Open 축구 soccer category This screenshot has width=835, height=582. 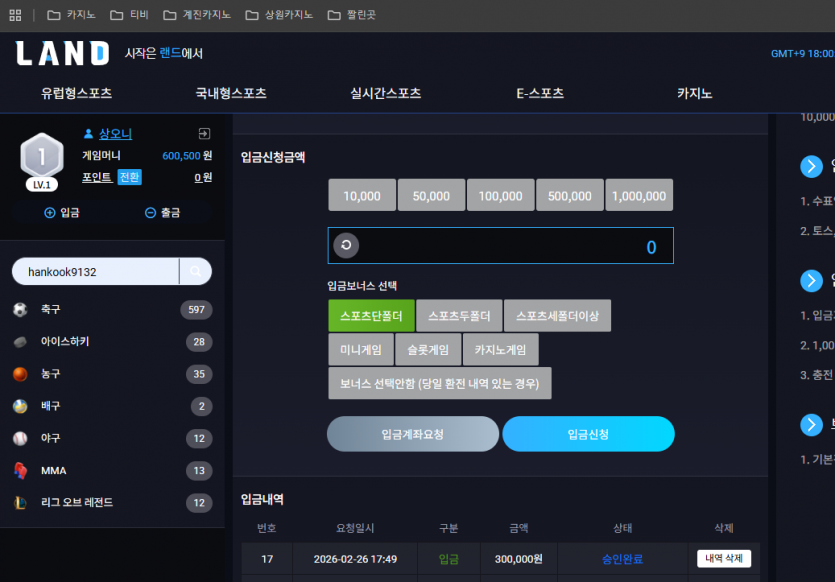click(x=112, y=309)
